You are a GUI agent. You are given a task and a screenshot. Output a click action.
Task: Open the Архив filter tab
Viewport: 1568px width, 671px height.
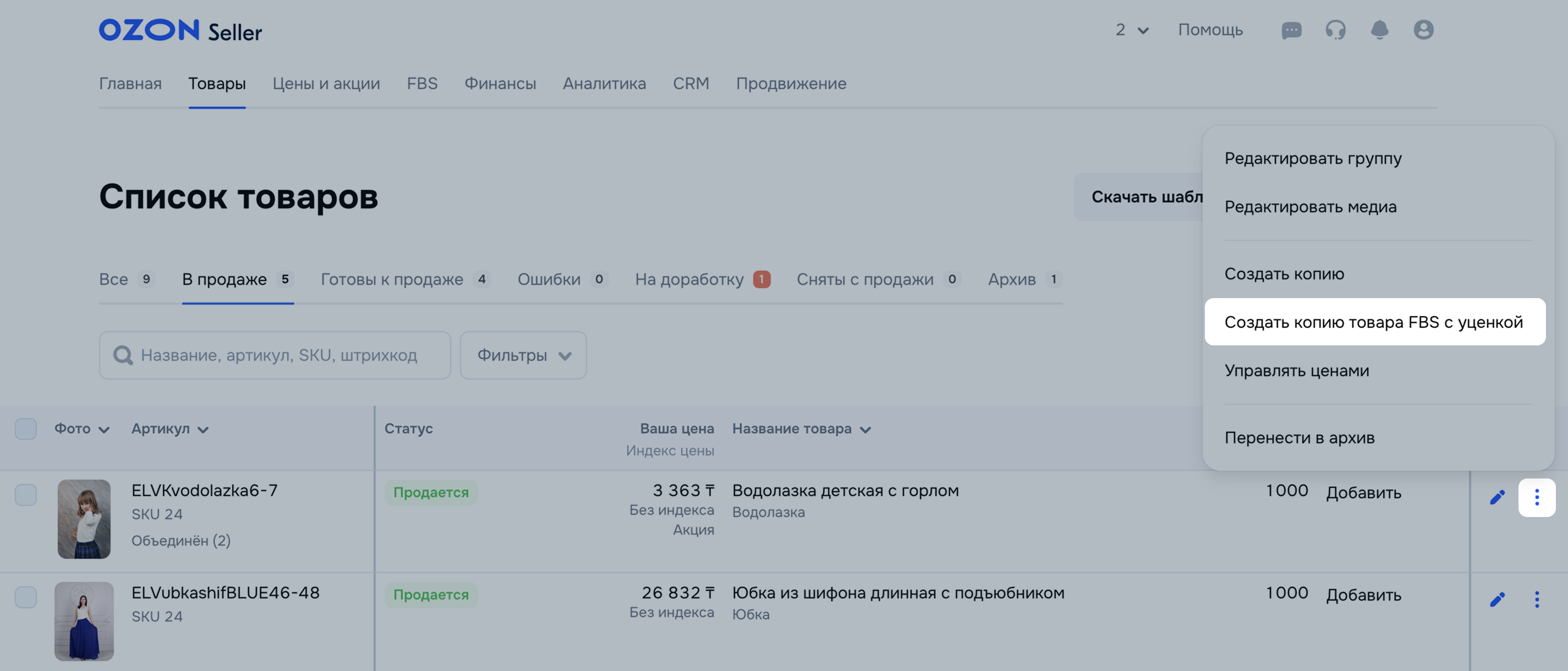point(1024,279)
